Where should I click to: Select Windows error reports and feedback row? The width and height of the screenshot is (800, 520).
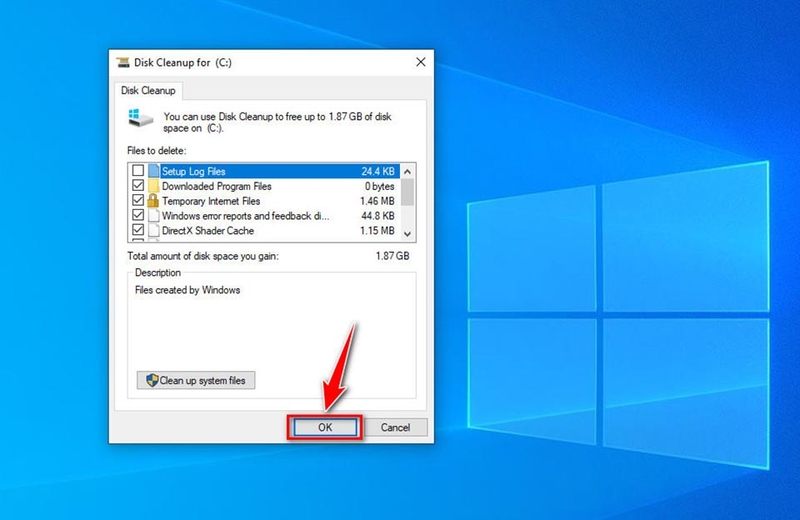point(245,215)
